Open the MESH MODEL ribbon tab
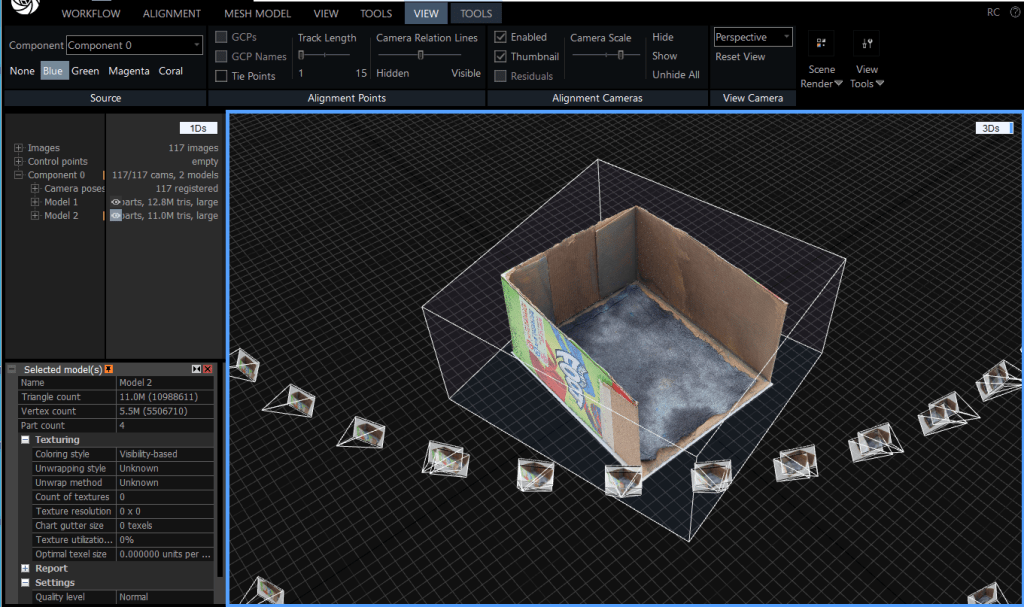 (256, 14)
